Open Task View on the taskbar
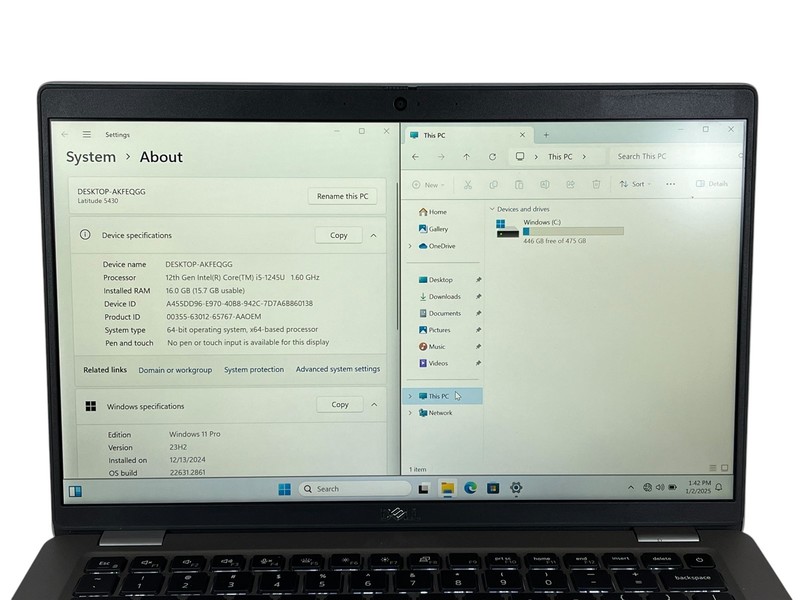 [423, 489]
